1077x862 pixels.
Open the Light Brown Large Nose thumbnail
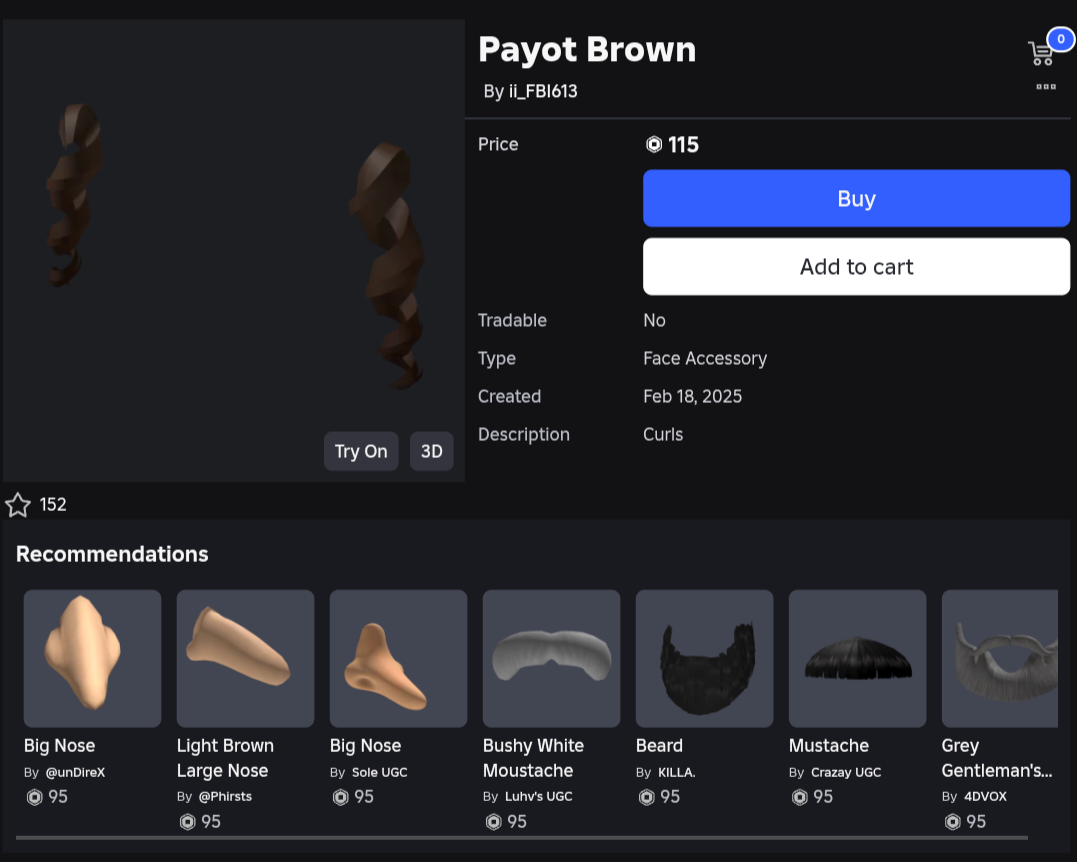[245, 658]
